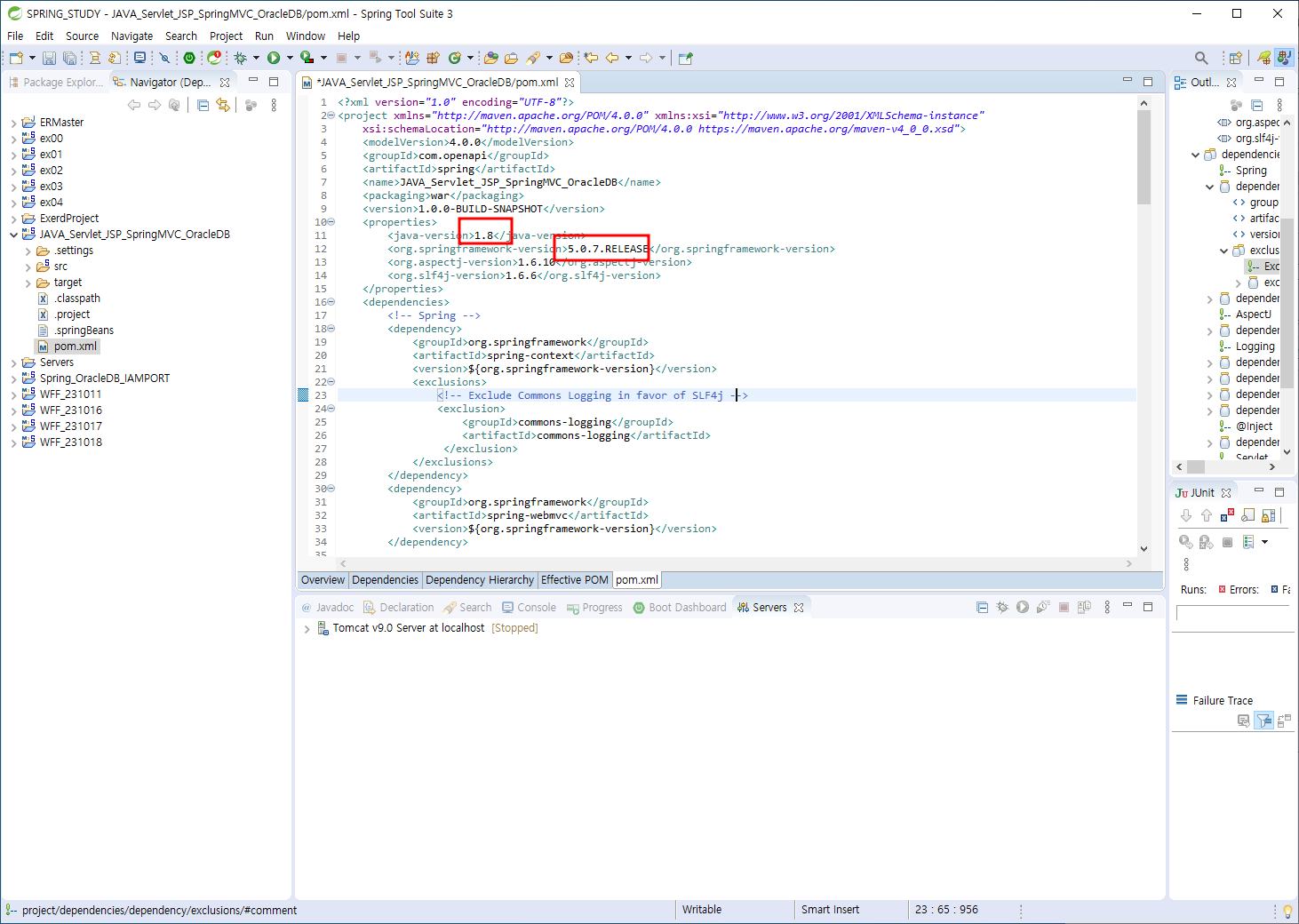Open Boot Dashboard view tab
This screenshot has width=1299, height=924.
[x=680, y=608]
